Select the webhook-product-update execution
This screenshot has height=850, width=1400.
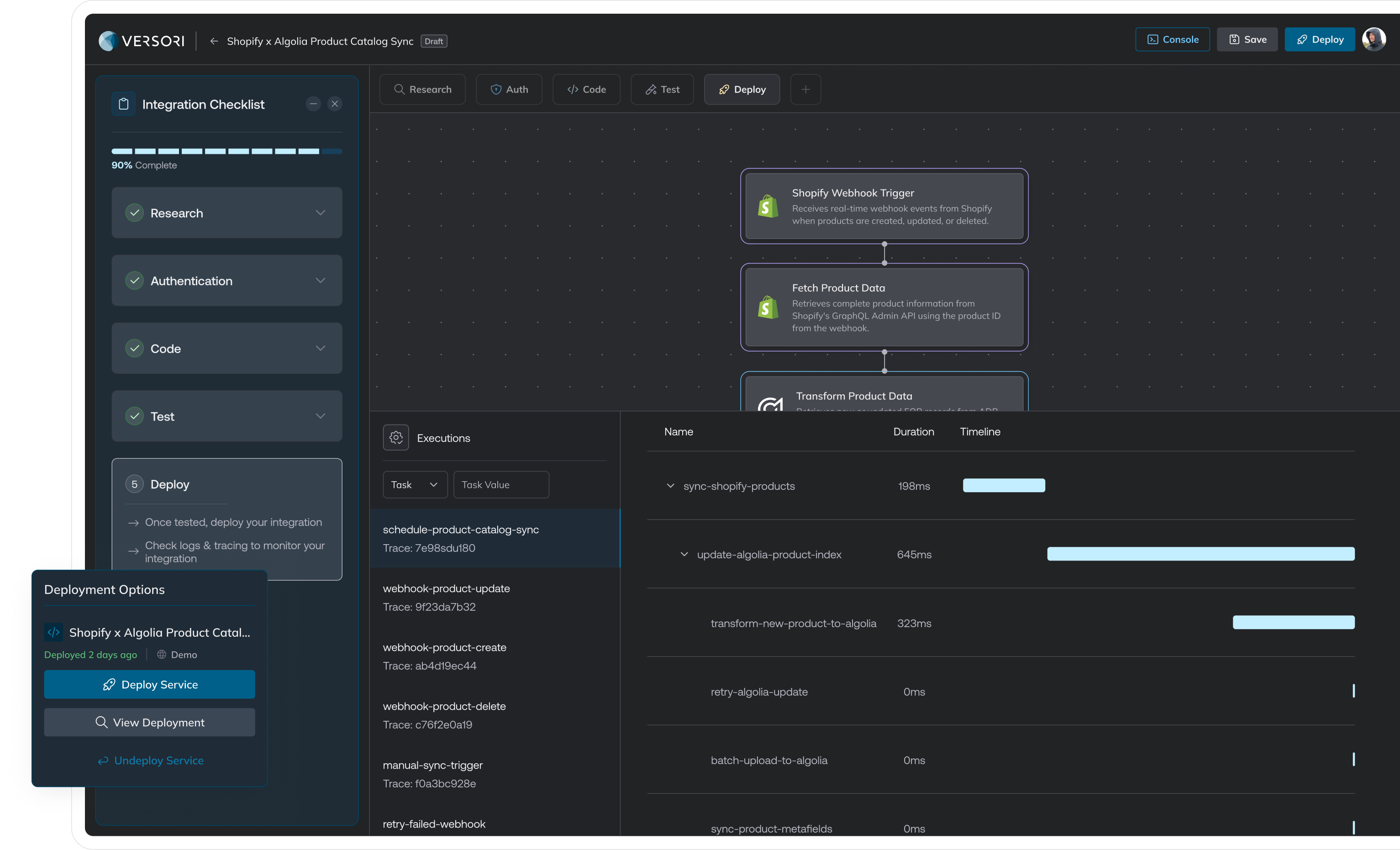click(495, 597)
